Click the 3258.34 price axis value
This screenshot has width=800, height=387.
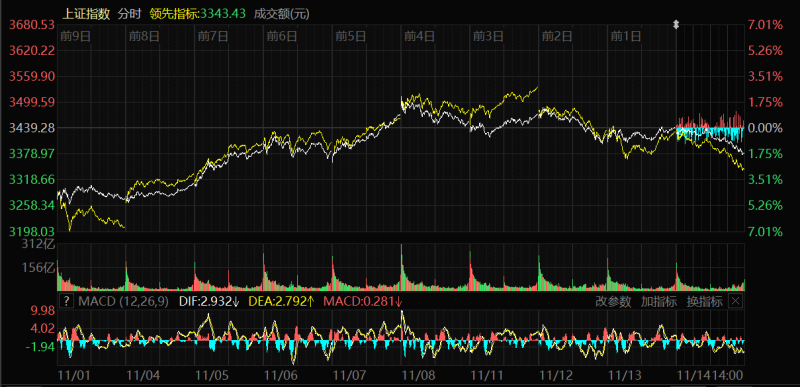click(x=32, y=205)
